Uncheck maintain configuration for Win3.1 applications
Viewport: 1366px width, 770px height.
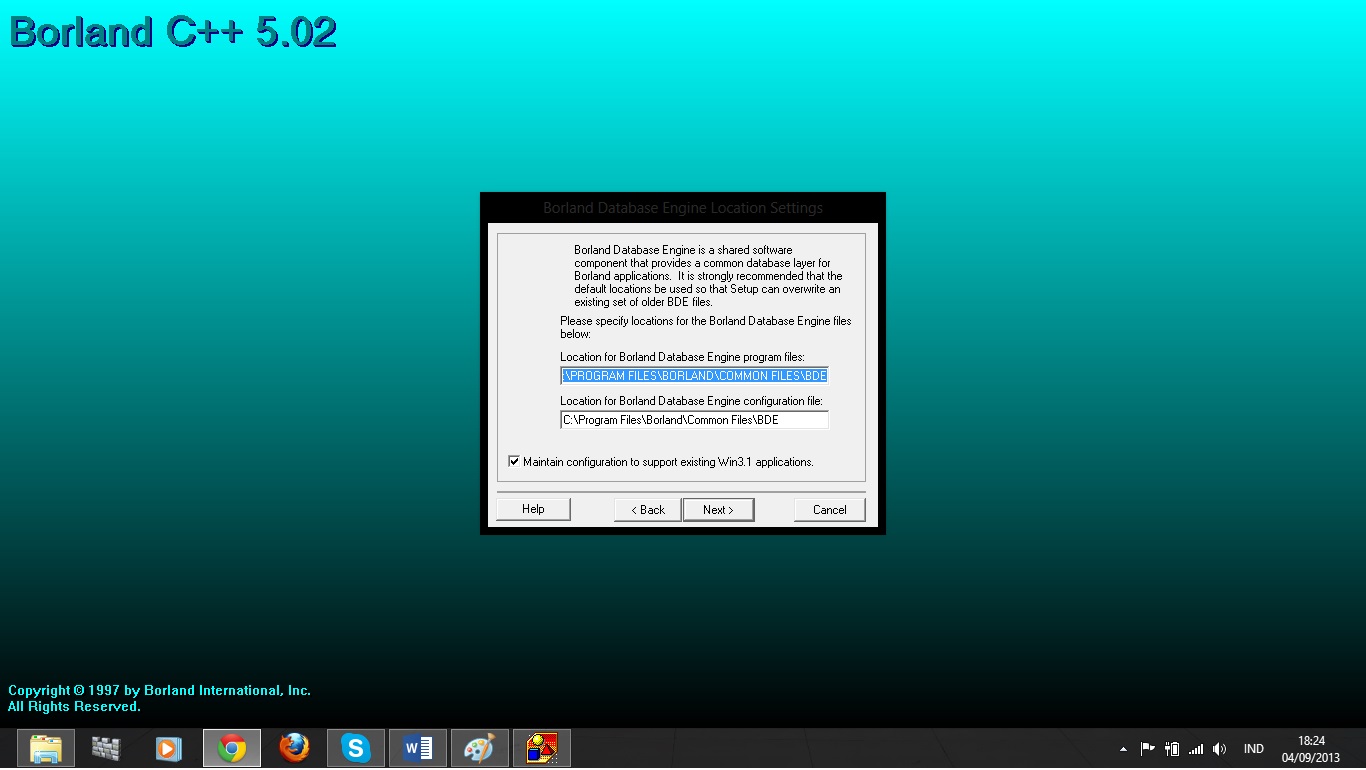coord(514,461)
